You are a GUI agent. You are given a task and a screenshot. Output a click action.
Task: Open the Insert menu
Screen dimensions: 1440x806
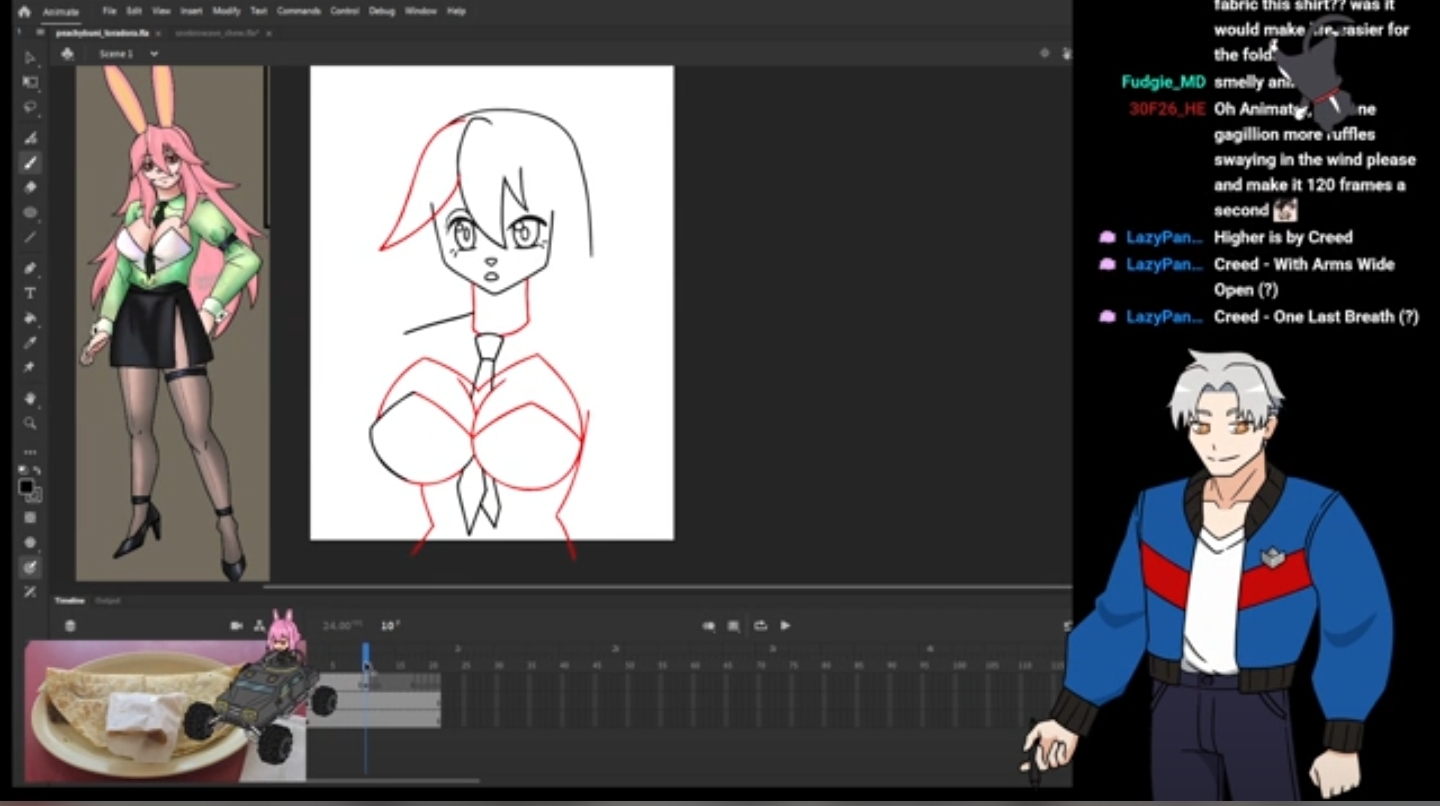pyautogui.click(x=191, y=12)
